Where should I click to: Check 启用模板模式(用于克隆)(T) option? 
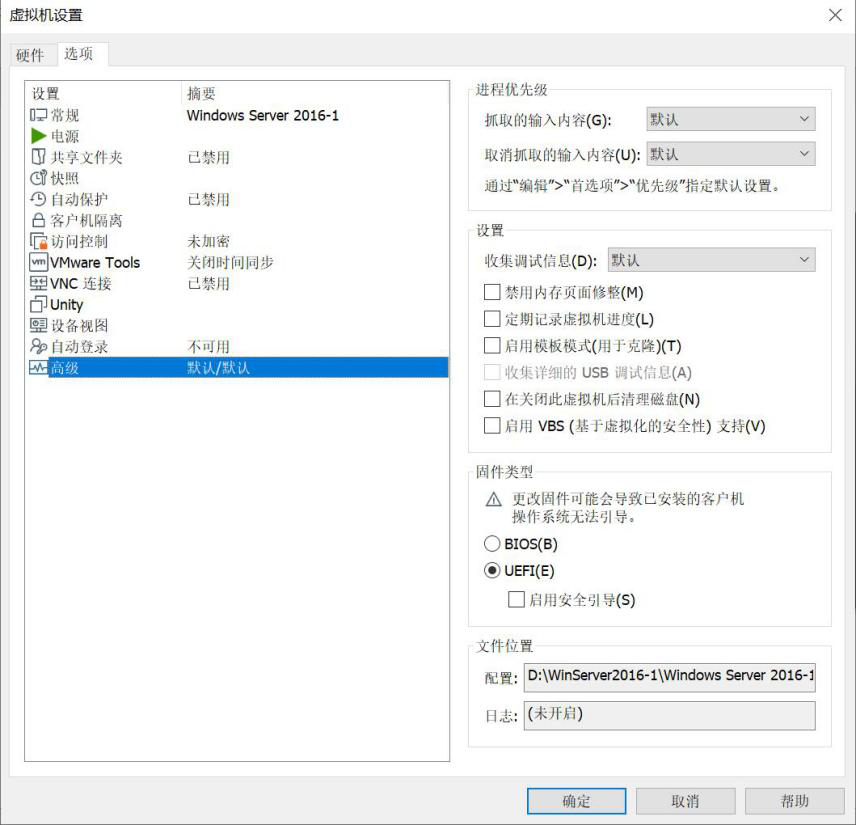click(x=492, y=346)
